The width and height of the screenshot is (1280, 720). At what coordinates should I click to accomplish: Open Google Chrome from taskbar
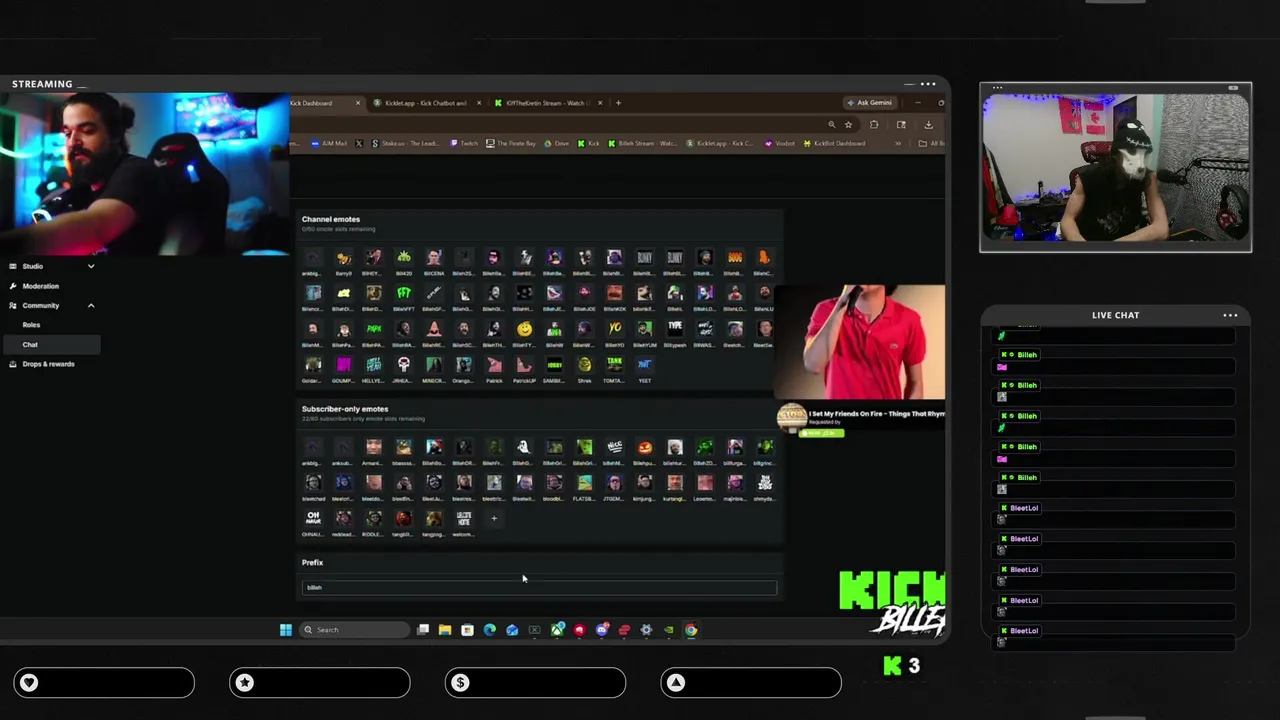click(x=691, y=630)
